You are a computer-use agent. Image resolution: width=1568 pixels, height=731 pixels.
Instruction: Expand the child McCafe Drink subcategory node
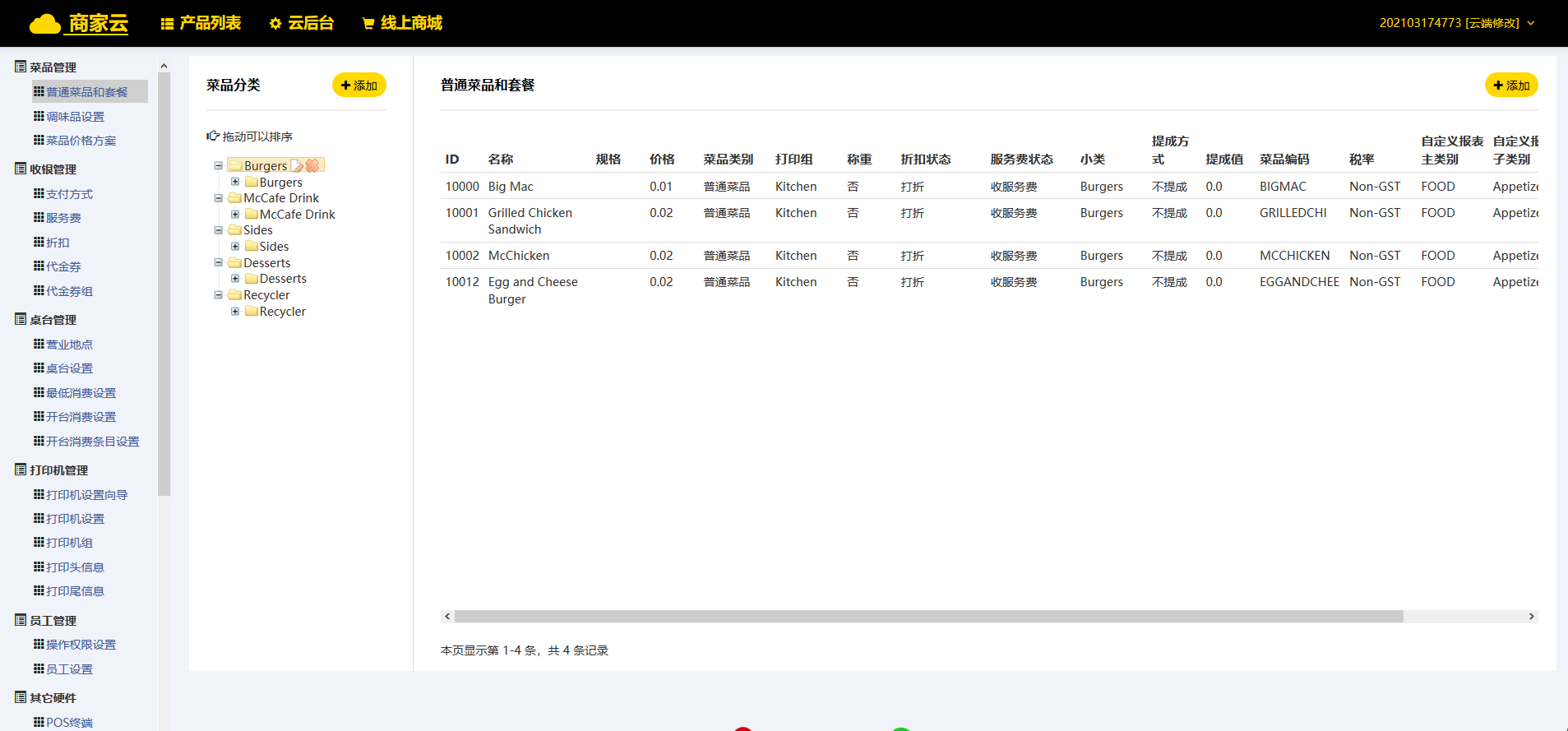pyautogui.click(x=235, y=215)
